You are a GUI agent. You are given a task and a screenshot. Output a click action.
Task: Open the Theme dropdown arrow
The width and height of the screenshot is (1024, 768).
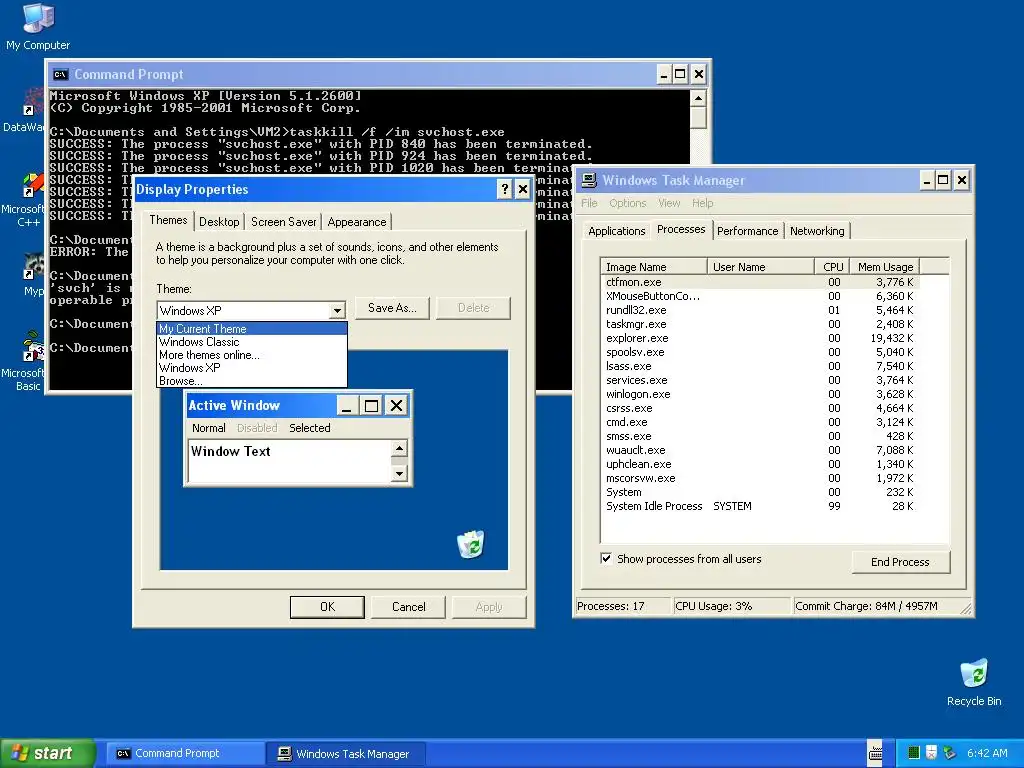tap(337, 310)
